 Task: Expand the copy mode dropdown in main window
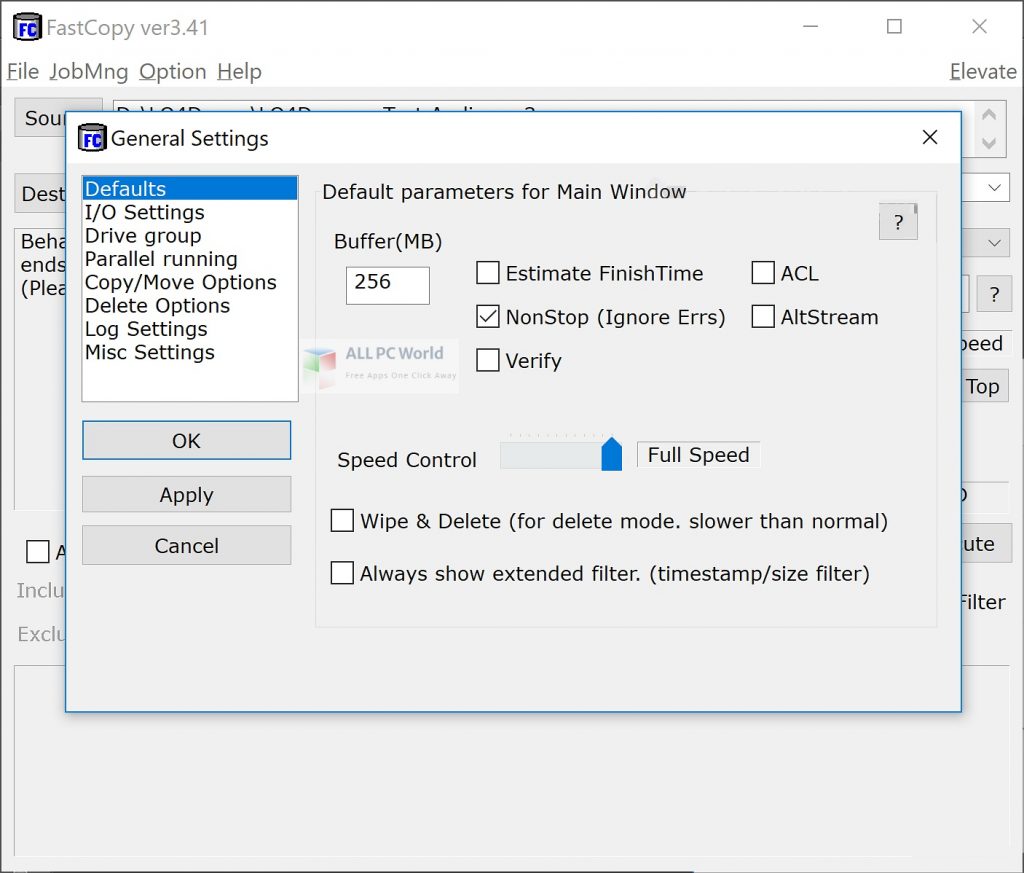(994, 244)
